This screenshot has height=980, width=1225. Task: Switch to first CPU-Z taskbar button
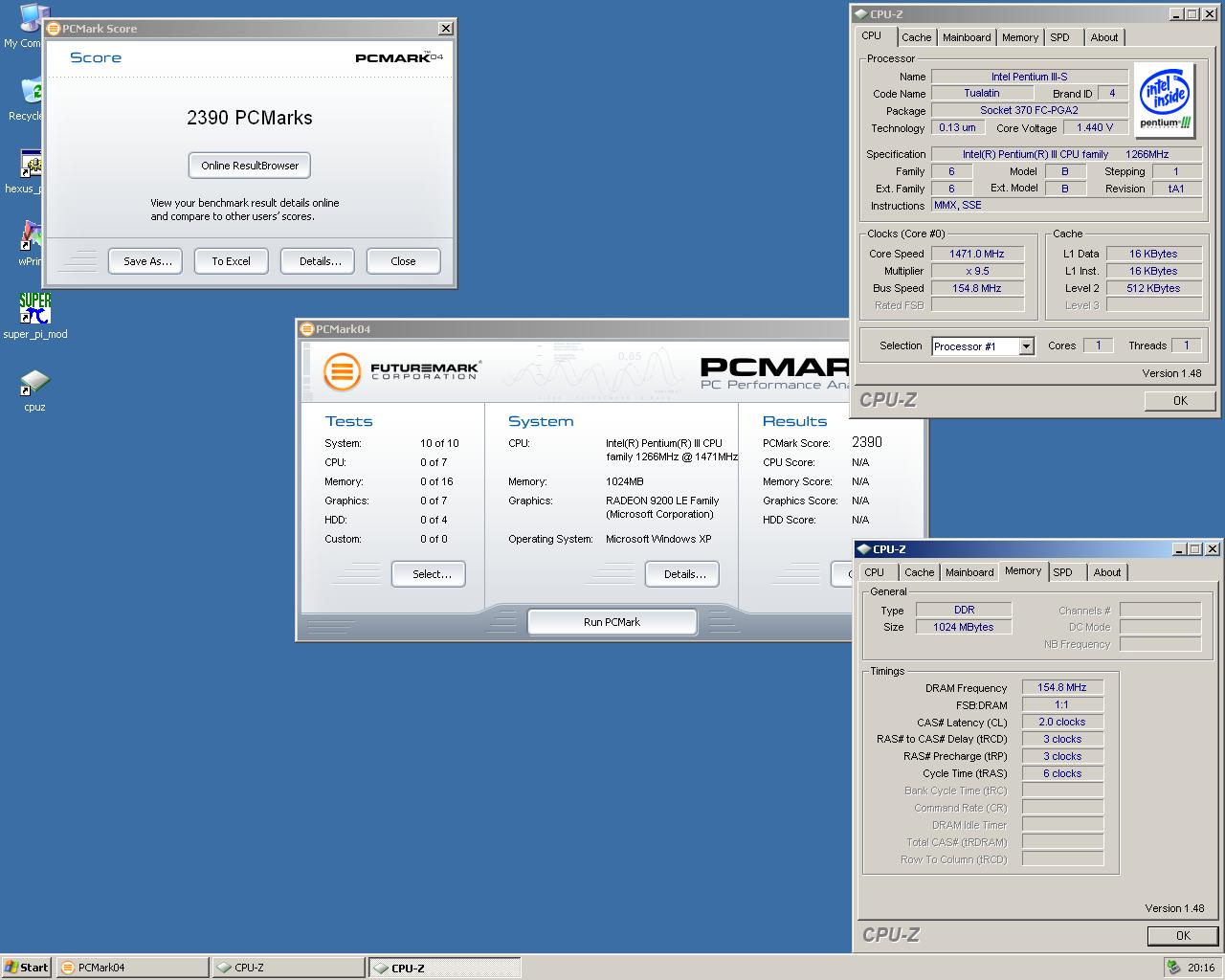point(288,968)
